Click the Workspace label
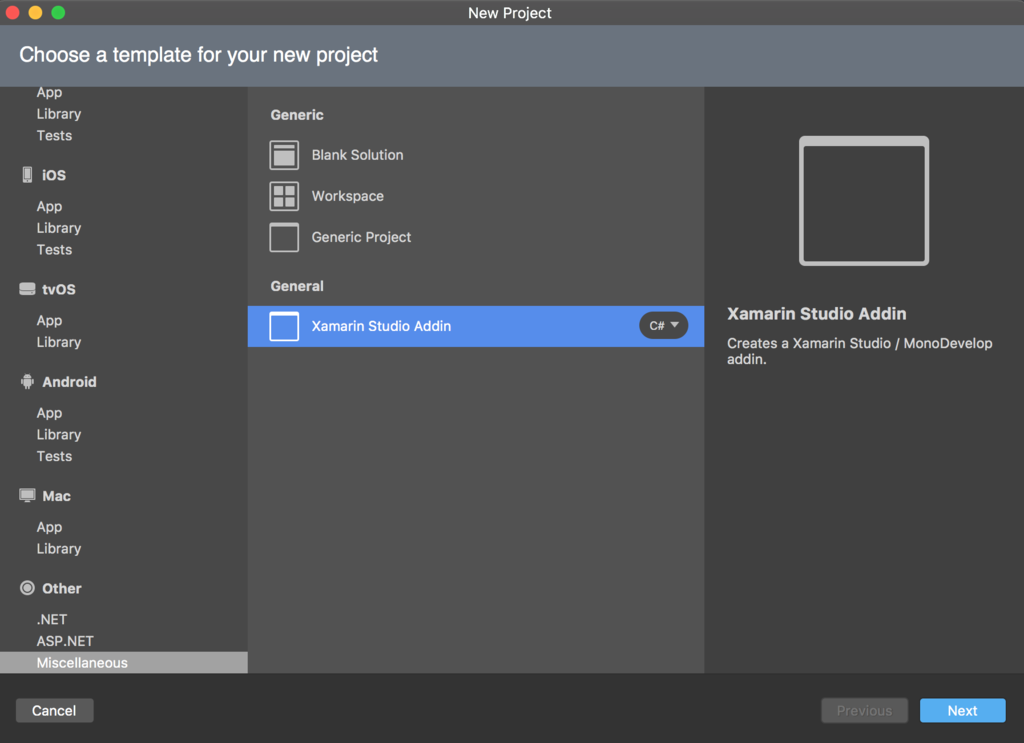 click(x=347, y=197)
